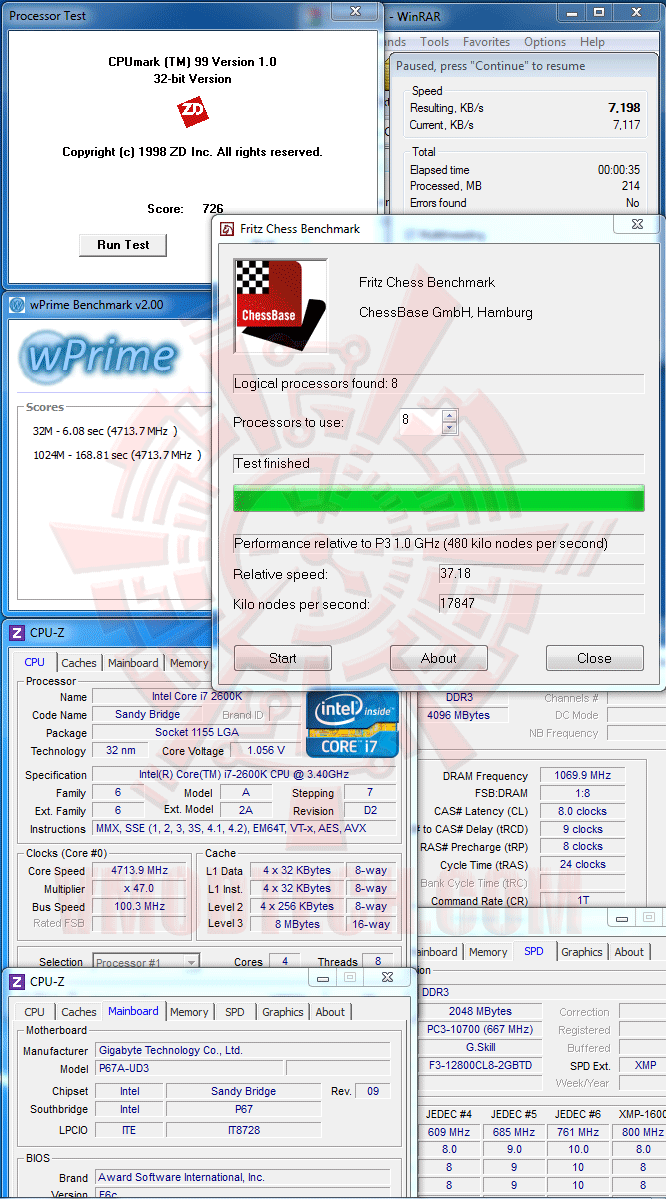Click the Code Name Sandy Bridge field
Screen dimensions: 666x1199
click(148, 714)
